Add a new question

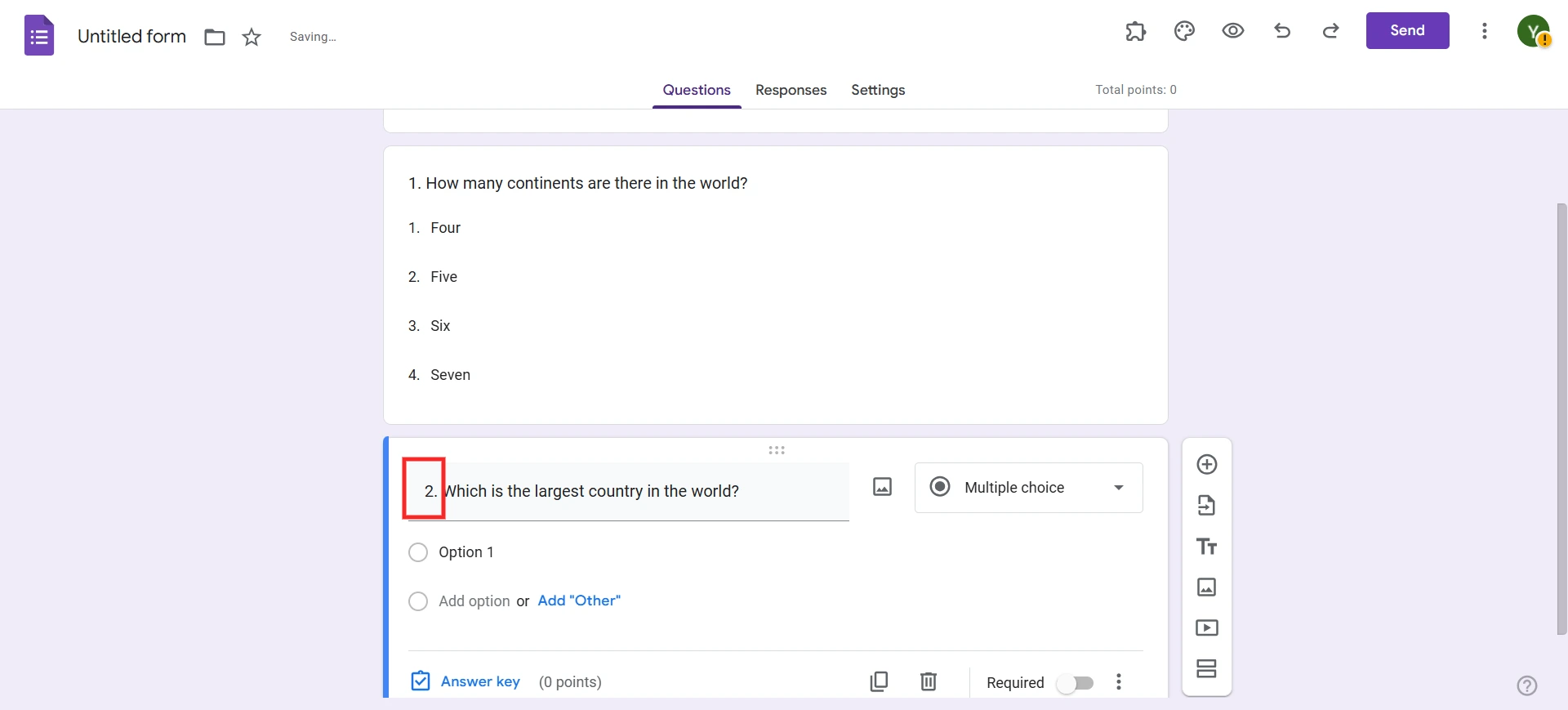pyautogui.click(x=1207, y=465)
